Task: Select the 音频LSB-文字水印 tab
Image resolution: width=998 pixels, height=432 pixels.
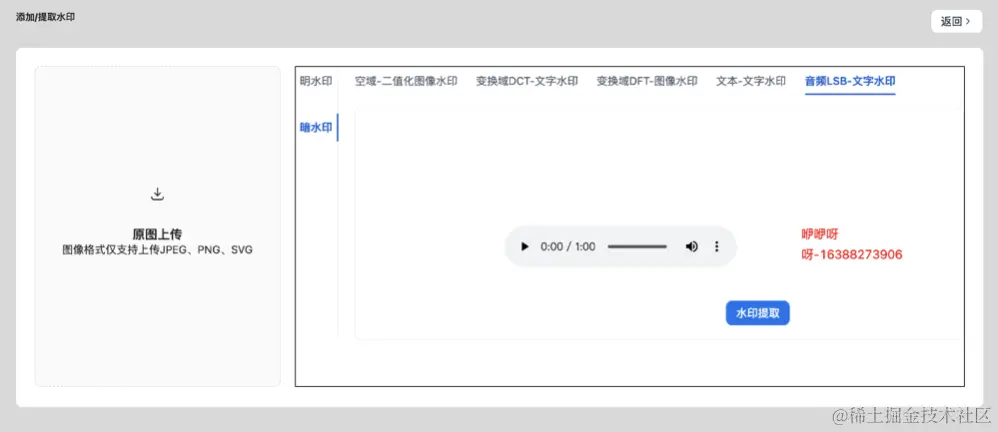Action: (850, 81)
